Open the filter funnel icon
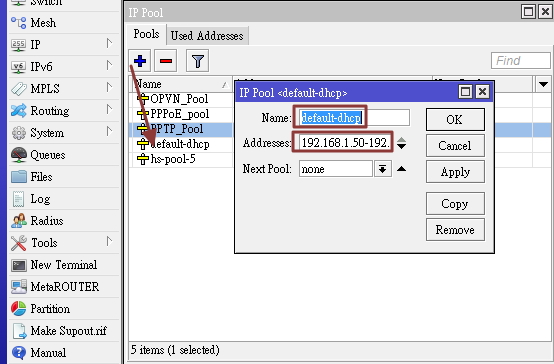The height and width of the screenshot is (364, 554). [198, 61]
